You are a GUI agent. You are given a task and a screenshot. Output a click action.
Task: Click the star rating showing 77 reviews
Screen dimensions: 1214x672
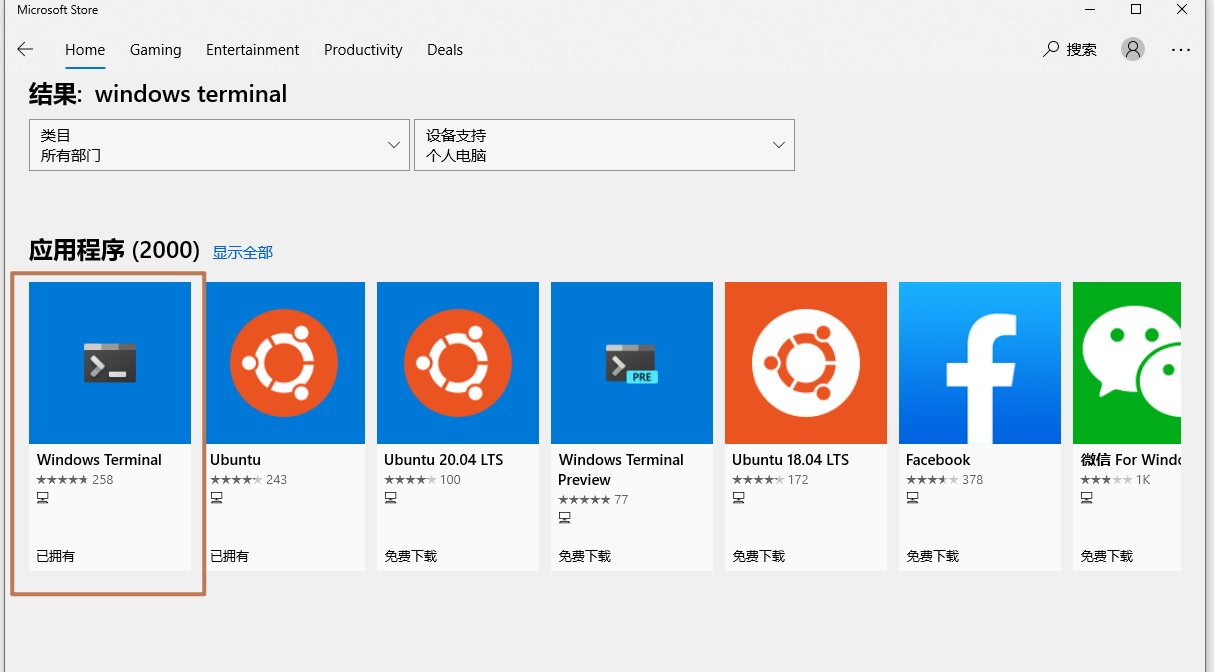click(x=594, y=500)
